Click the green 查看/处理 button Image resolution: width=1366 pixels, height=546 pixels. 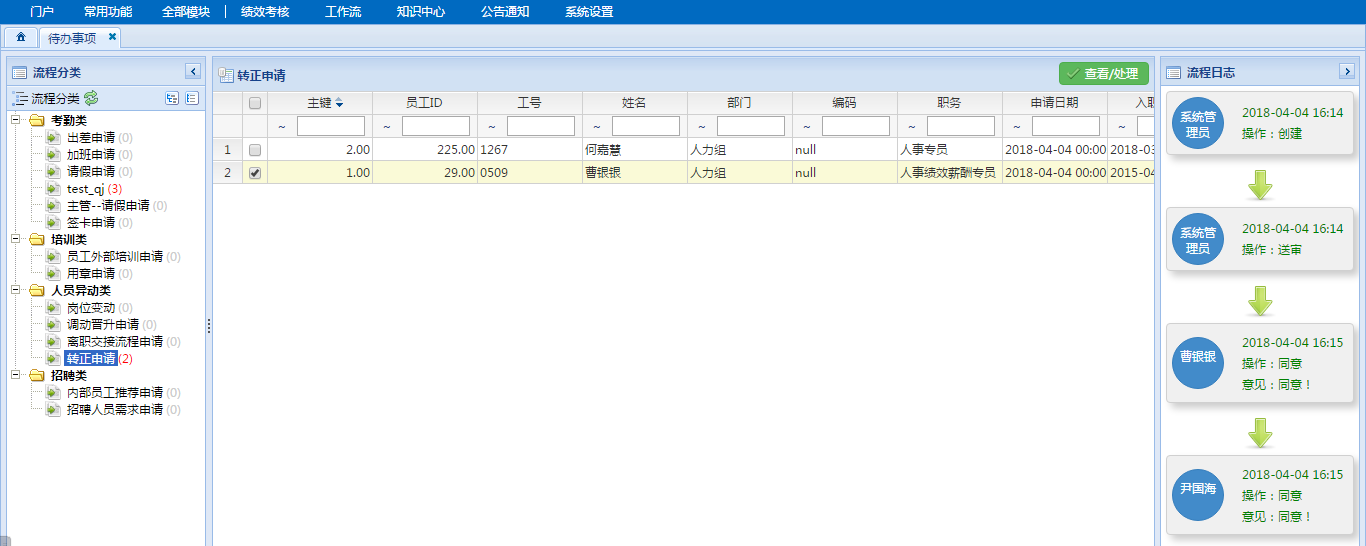click(x=1104, y=73)
